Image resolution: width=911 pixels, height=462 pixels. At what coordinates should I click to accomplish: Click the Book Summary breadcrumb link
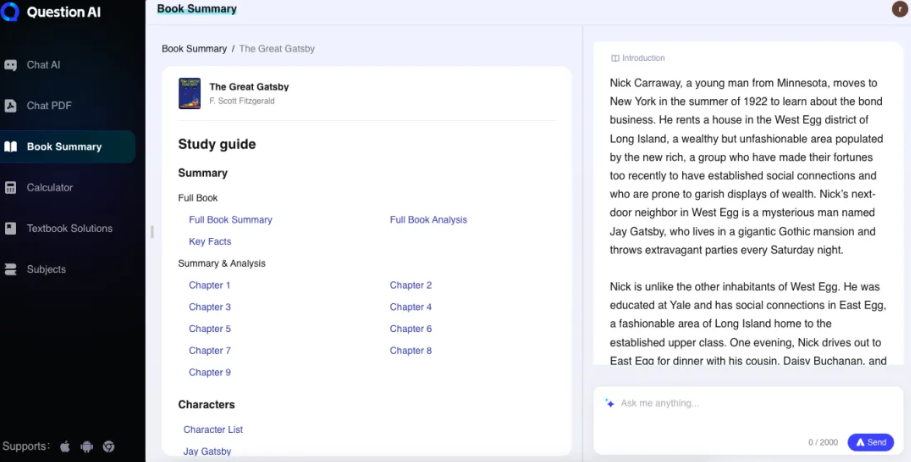(194, 49)
